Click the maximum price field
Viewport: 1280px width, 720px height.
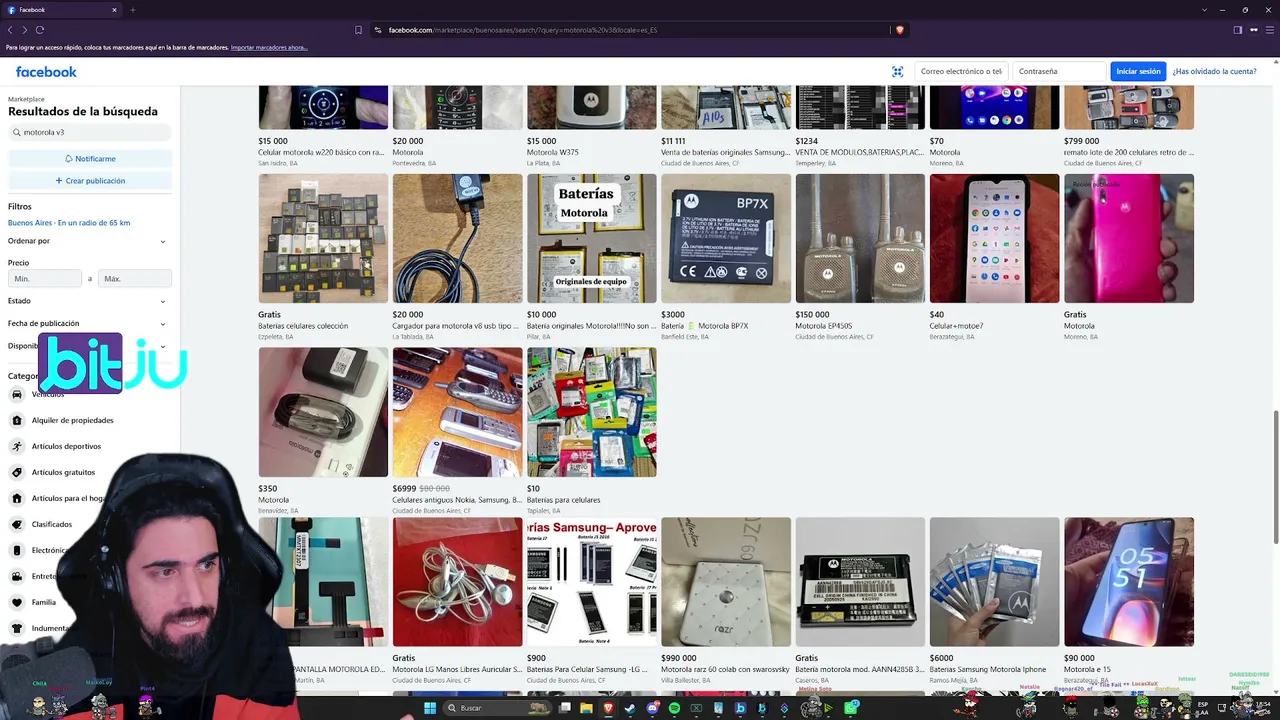[x=134, y=279]
